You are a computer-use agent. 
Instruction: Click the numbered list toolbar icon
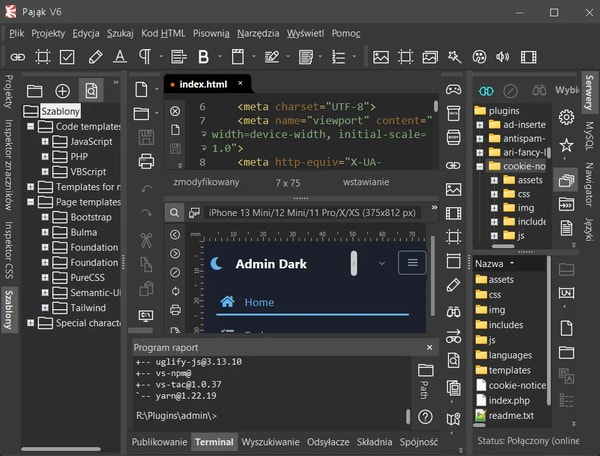click(339, 57)
